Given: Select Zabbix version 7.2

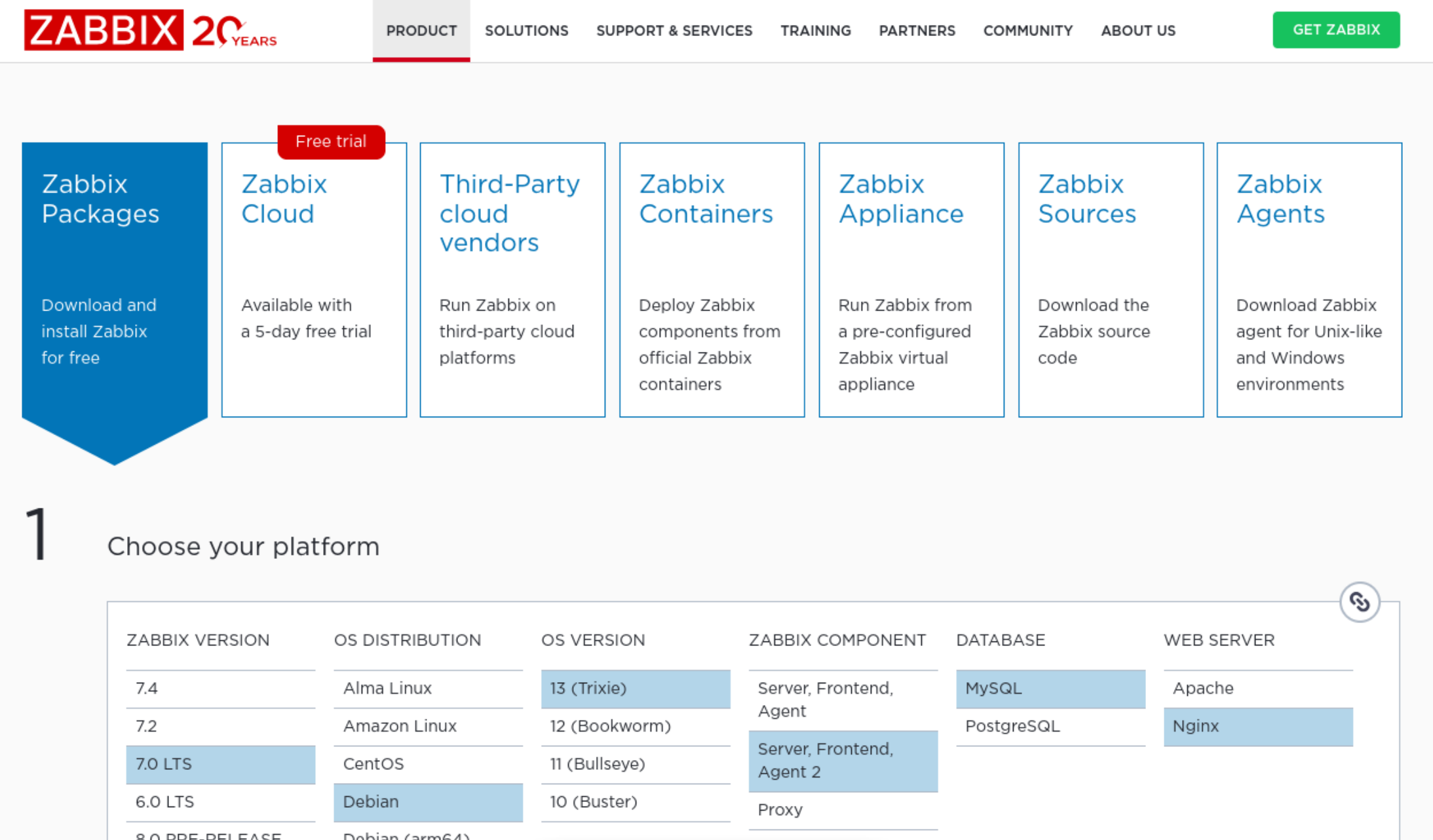Looking at the screenshot, I should point(221,727).
